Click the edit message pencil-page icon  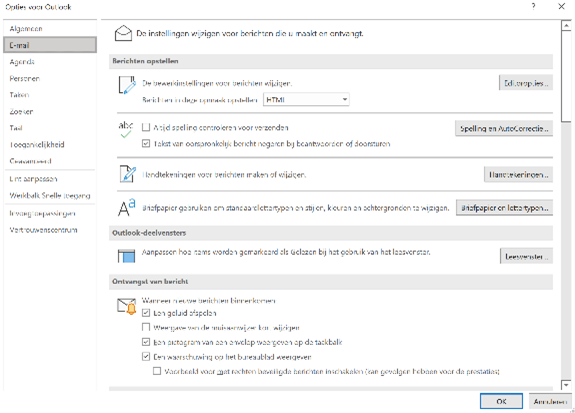[127, 85]
